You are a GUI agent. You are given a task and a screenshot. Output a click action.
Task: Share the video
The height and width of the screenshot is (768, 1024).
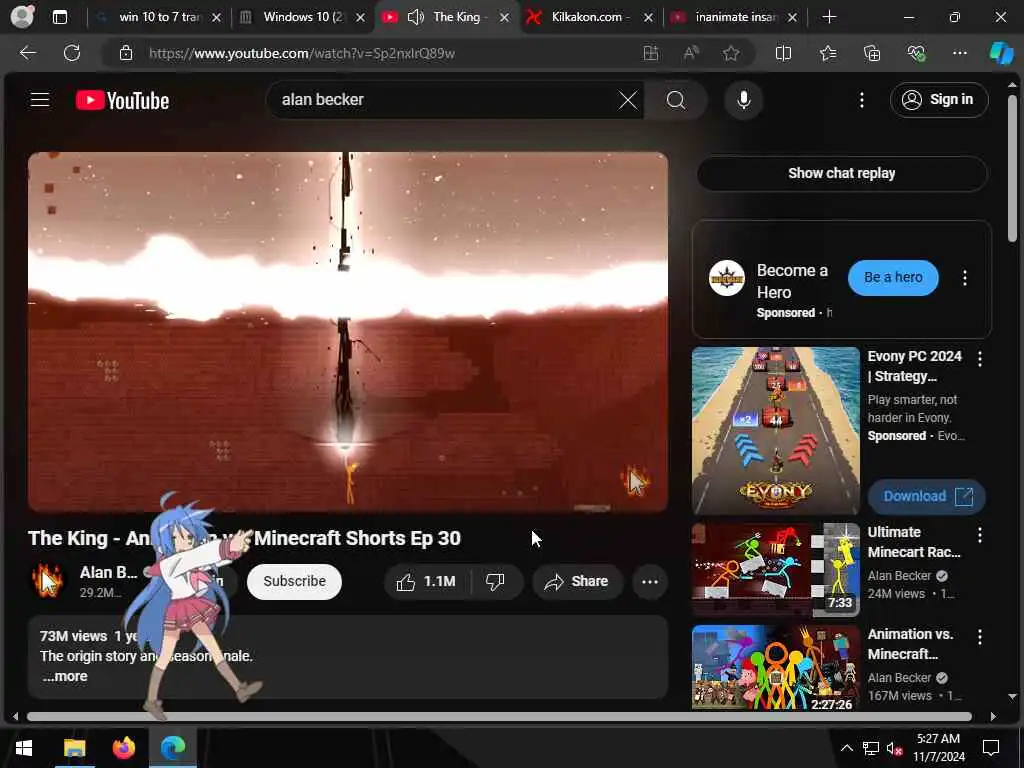tap(577, 581)
